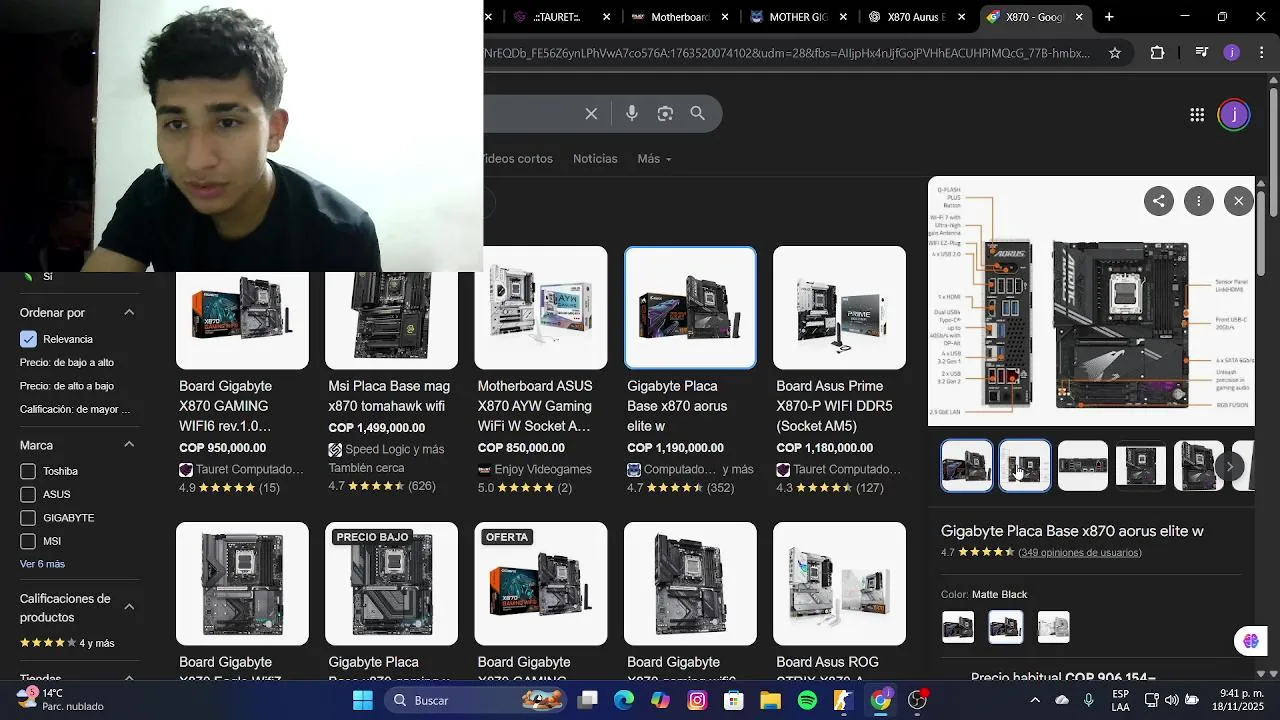The width and height of the screenshot is (1280, 720).
Task: Close the product detail panel
Action: coord(1238,201)
